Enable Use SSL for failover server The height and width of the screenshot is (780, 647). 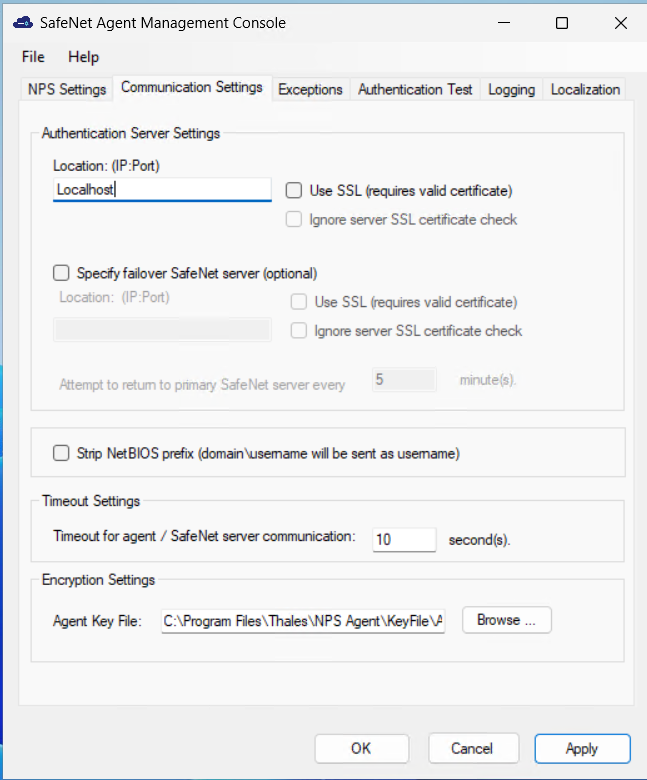click(x=298, y=302)
